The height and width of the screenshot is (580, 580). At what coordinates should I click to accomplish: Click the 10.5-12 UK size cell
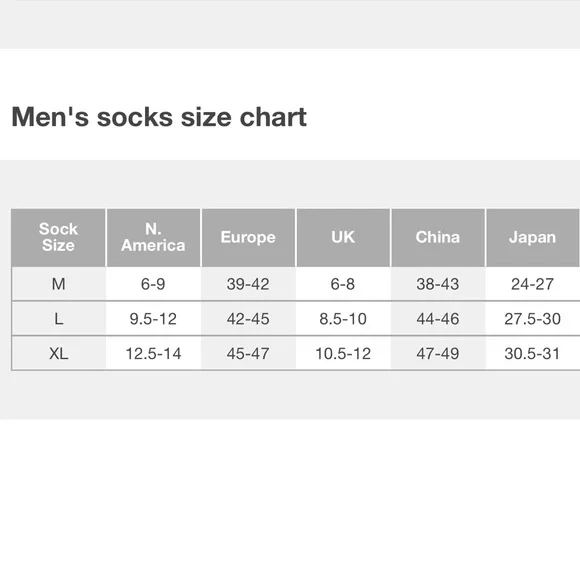coord(343,354)
